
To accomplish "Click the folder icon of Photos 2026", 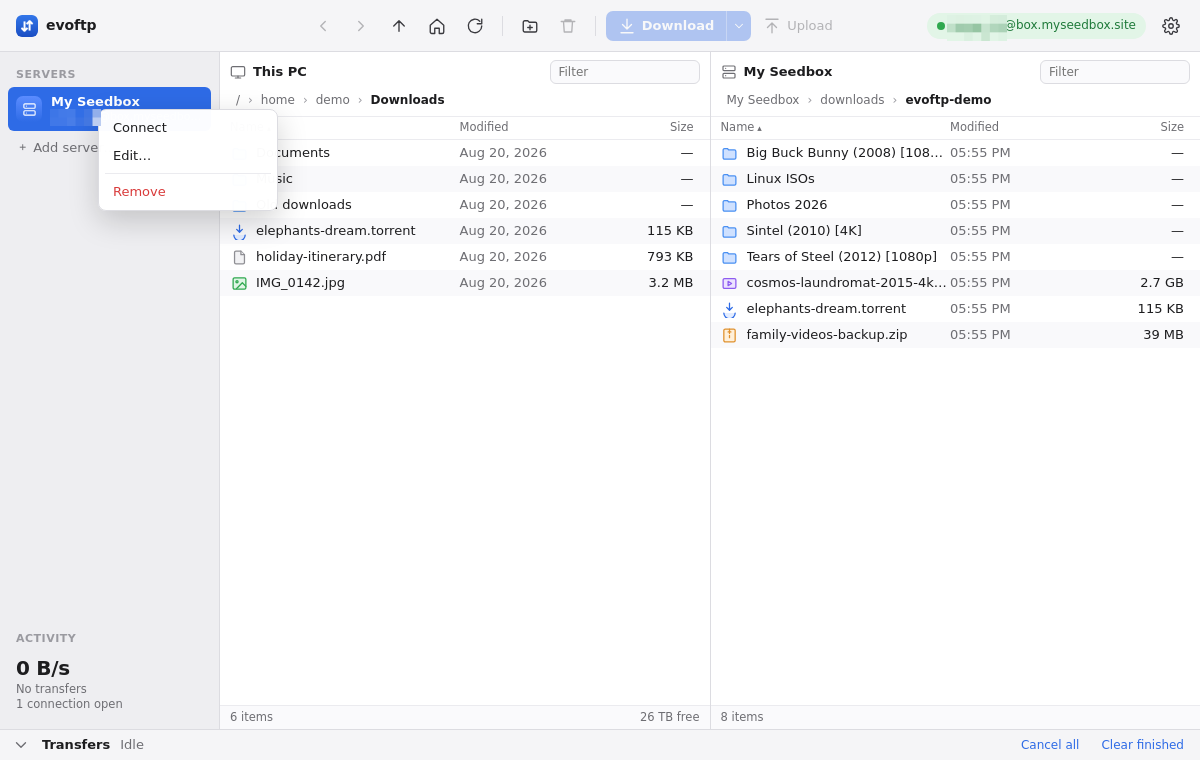I will point(729,205).
